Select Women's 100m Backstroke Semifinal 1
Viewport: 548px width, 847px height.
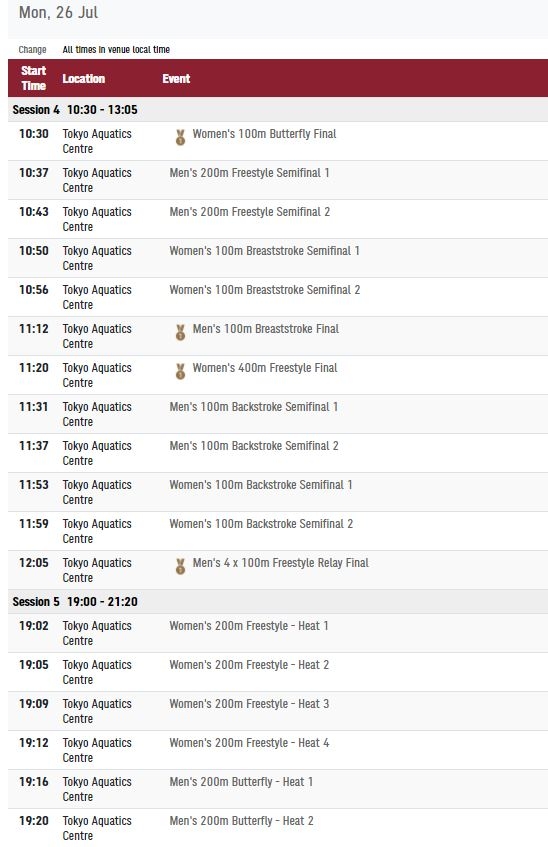[261, 485]
